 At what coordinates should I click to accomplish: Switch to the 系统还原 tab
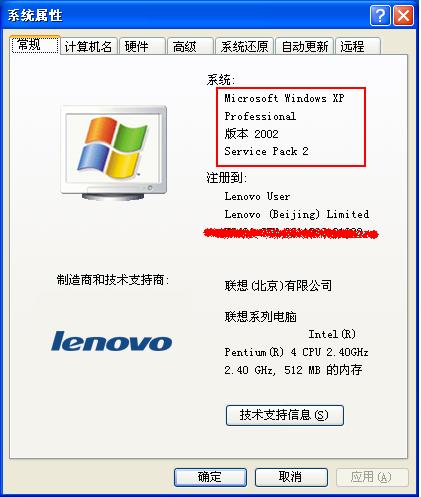(x=244, y=46)
